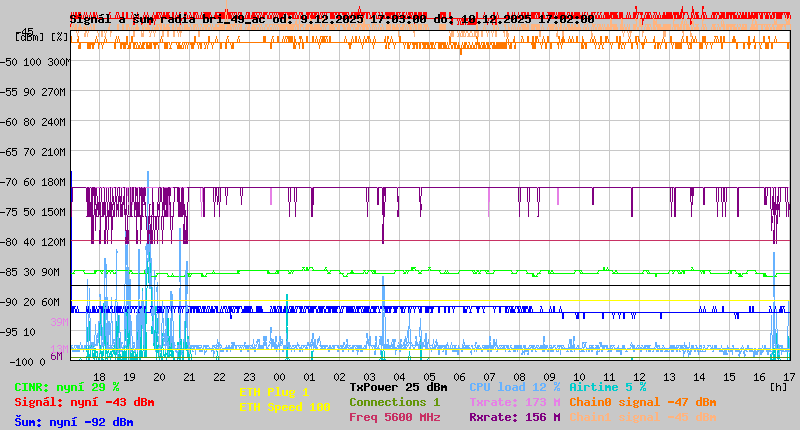Click the -60 80 240M axis label
800x430 pixels.
pyautogui.click(x=34, y=122)
